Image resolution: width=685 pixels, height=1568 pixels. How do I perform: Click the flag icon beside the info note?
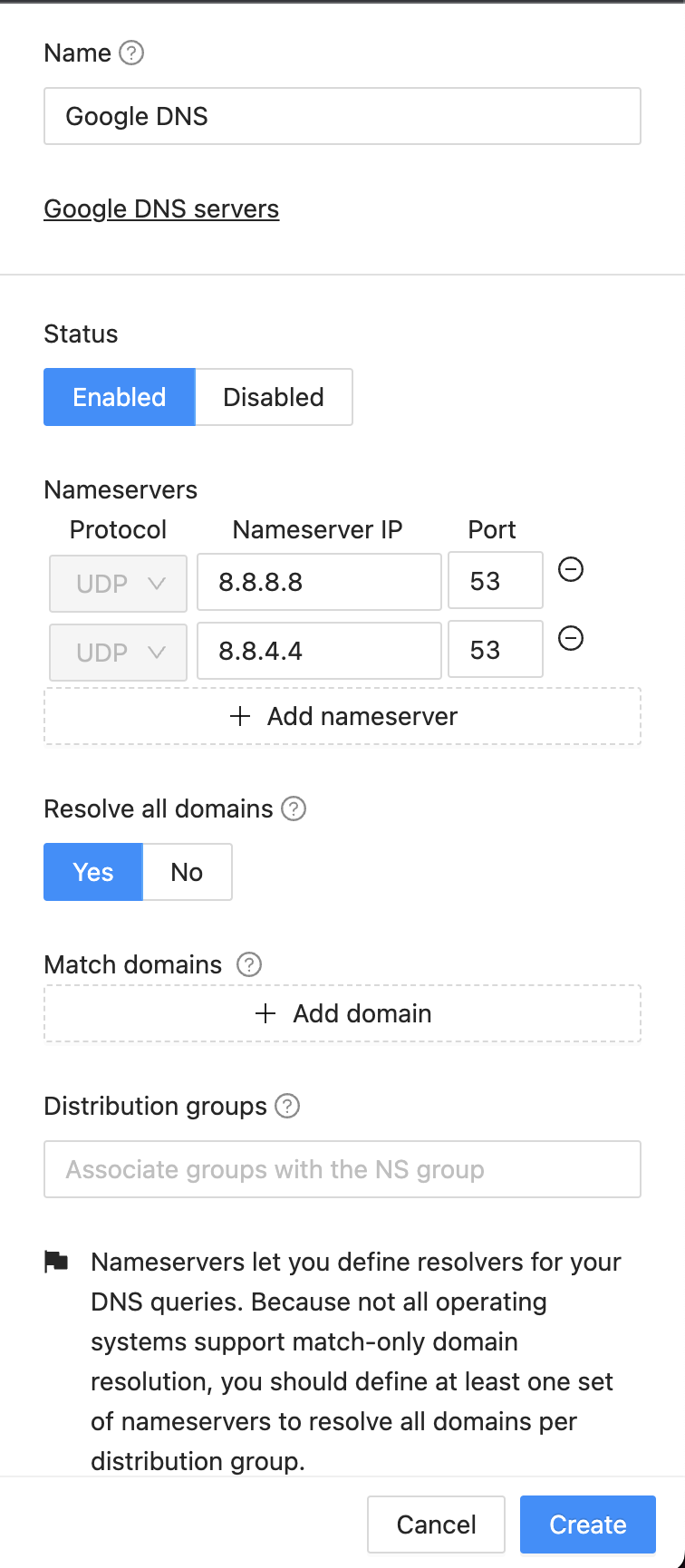[x=57, y=1262]
